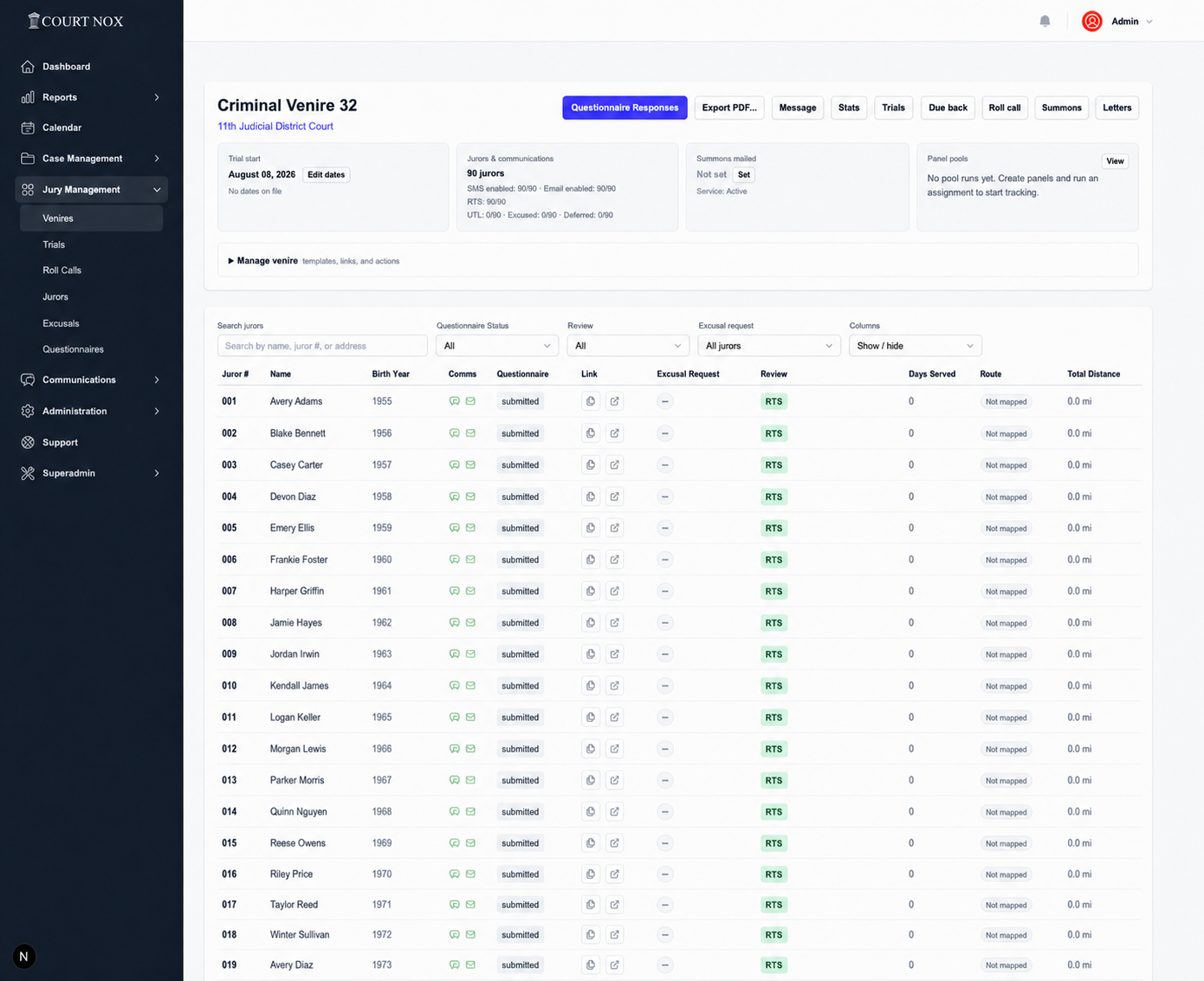Click email comms icon for Frankie Foster
The image size is (1204, 981).
[470, 560]
